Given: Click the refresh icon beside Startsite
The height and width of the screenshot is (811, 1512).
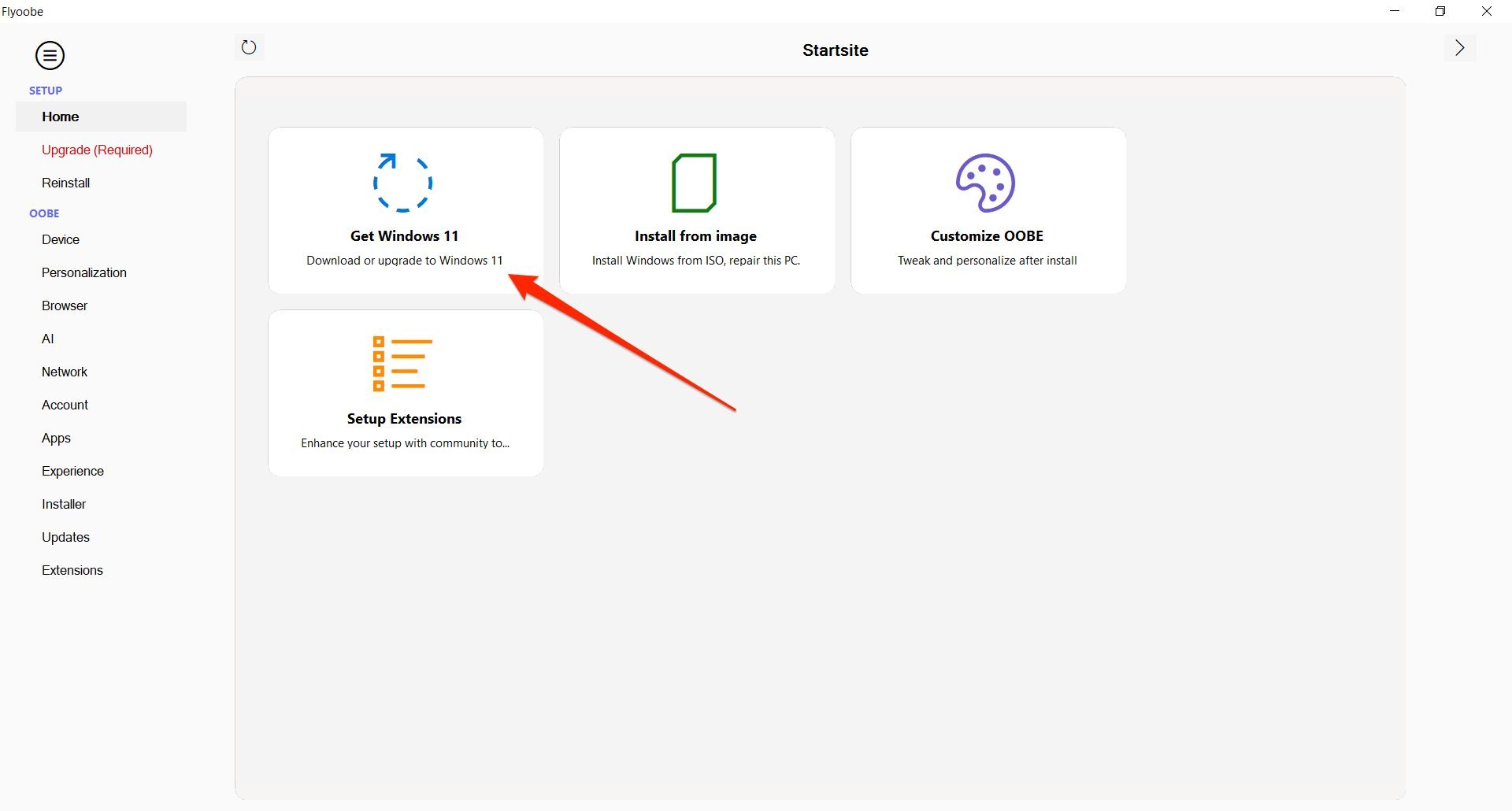Looking at the screenshot, I should click(x=249, y=47).
